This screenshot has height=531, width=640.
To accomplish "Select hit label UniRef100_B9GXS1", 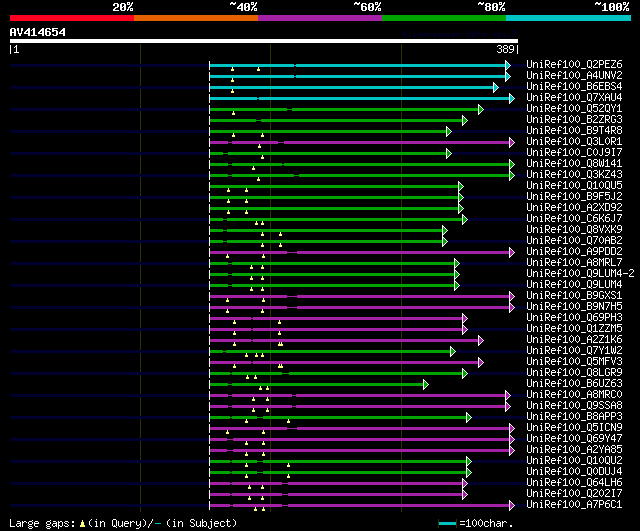I will [x=574, y=296].
